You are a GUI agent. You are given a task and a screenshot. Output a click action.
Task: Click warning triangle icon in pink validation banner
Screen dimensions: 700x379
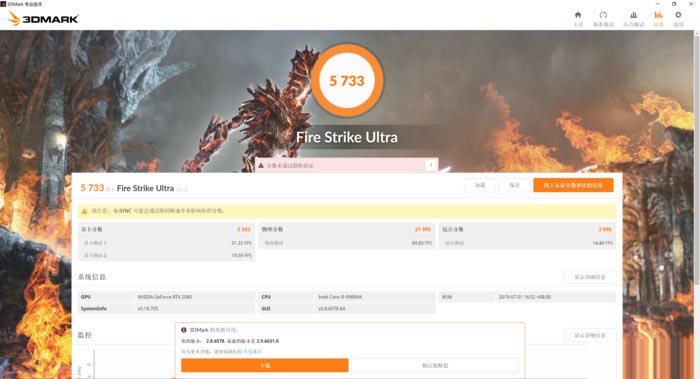[x=261, y=166]
